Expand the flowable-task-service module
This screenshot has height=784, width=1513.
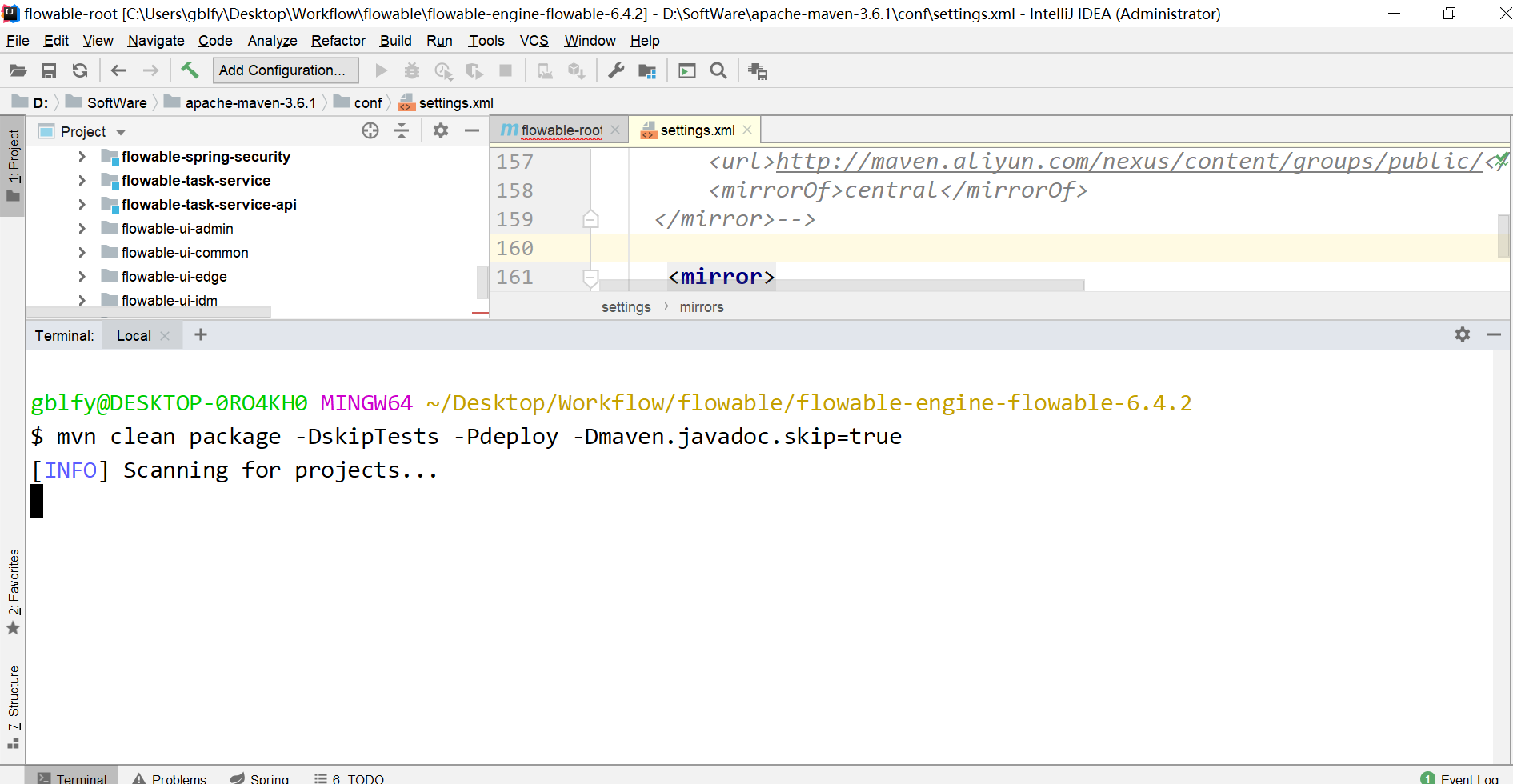coord(82,181)
